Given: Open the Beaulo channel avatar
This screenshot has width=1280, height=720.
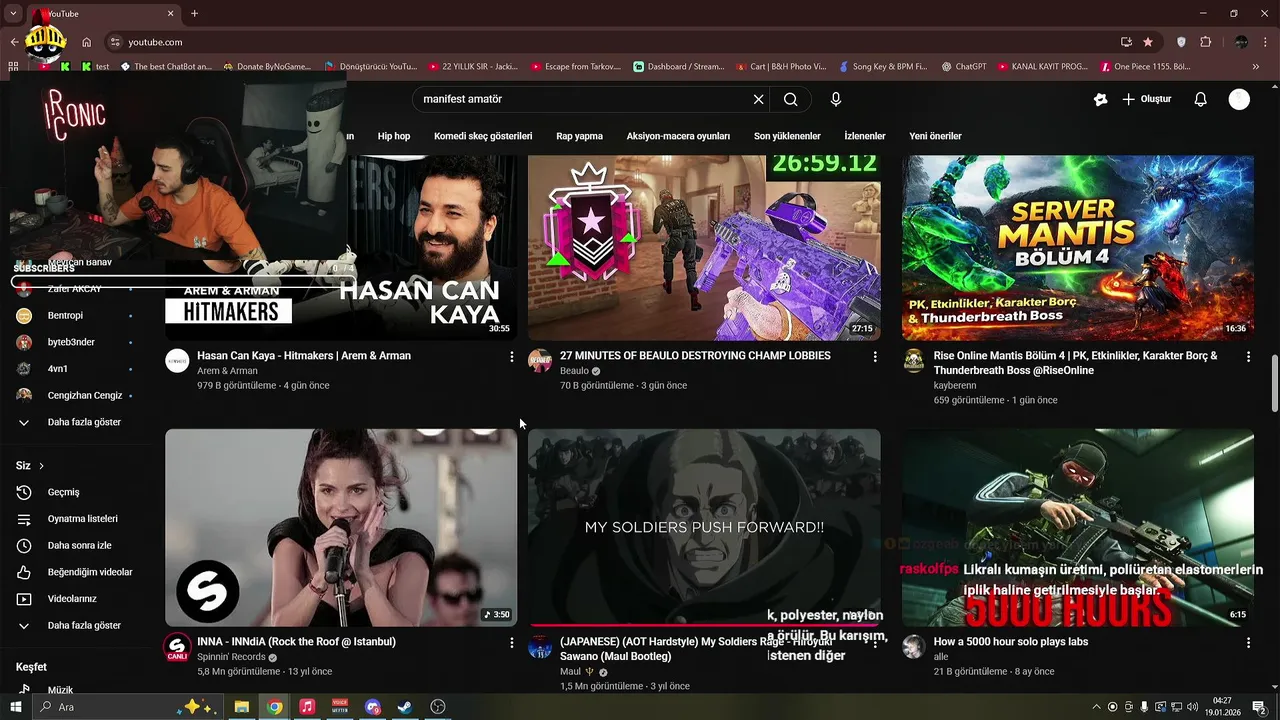Looking at the screenshot, I should click(x=540, y=361).
